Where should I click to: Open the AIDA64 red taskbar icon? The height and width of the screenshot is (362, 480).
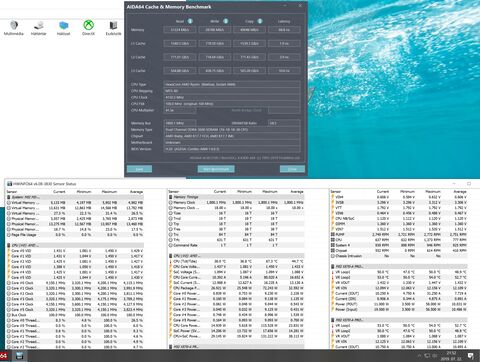(x=3, y=356)
